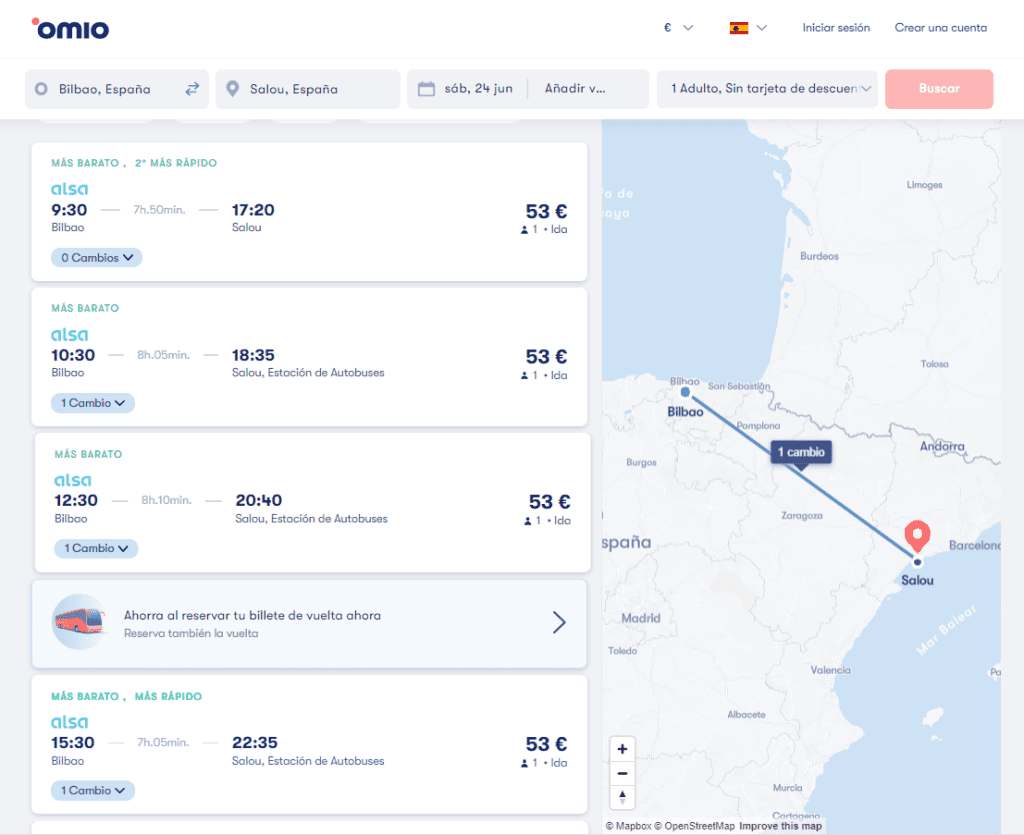Click the Omio logo
This screenshot has width=1024, height=835.
click(x=71, y=28)
